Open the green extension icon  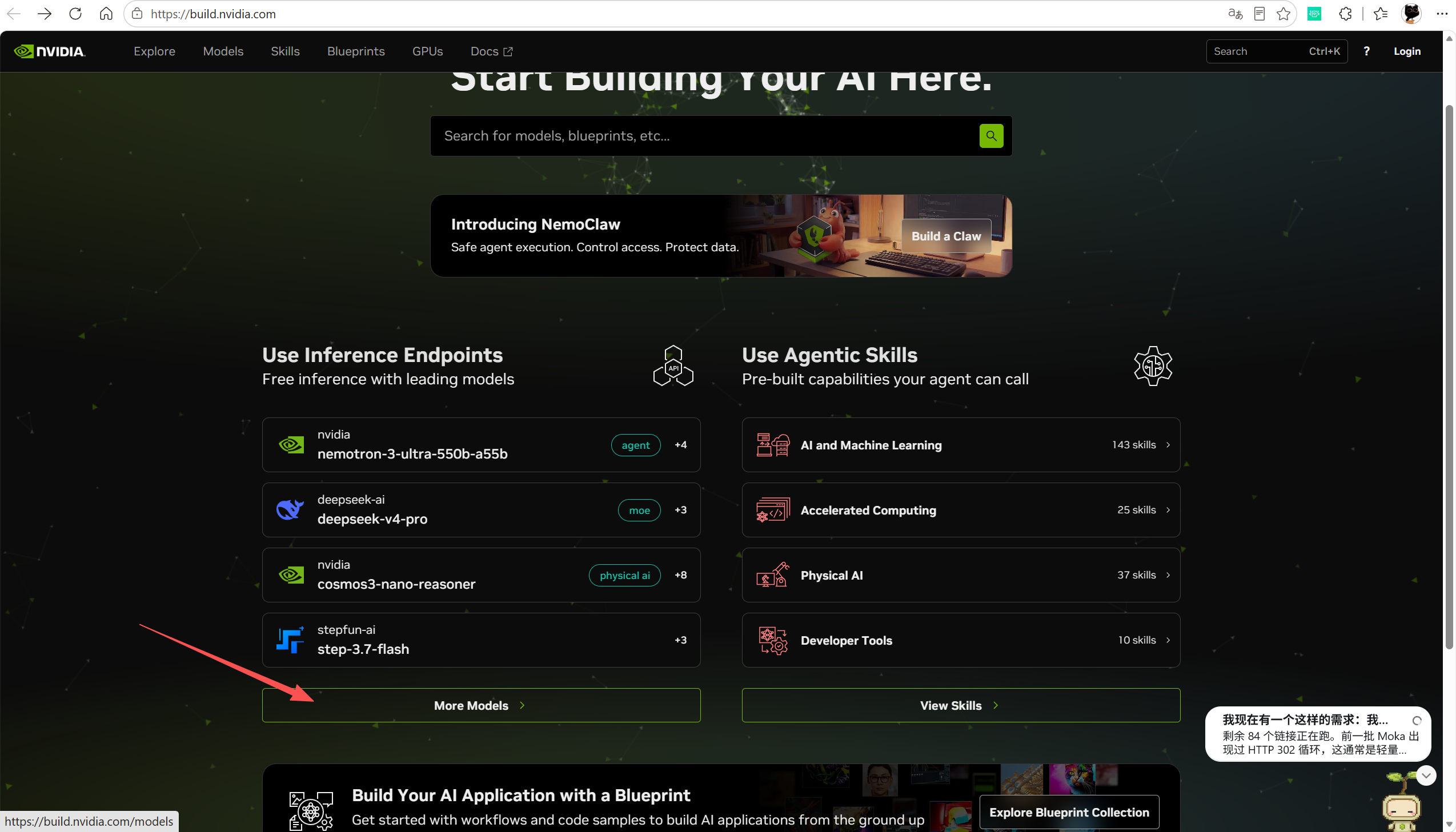tap(1314, 14)
